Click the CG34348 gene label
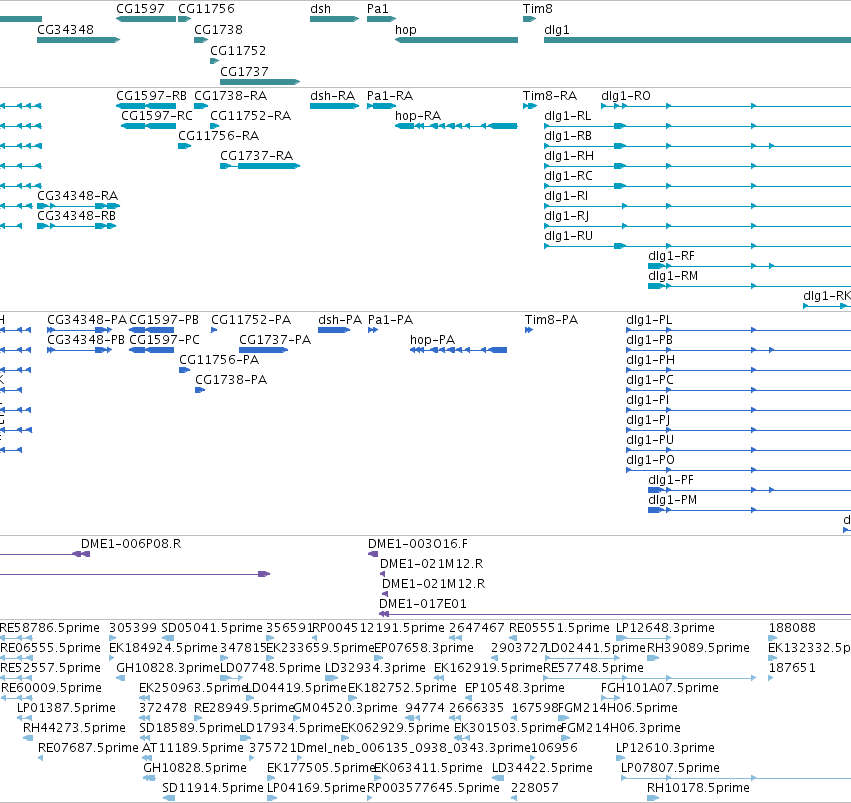This screenshot has height=803, width=851. point(65,30)
